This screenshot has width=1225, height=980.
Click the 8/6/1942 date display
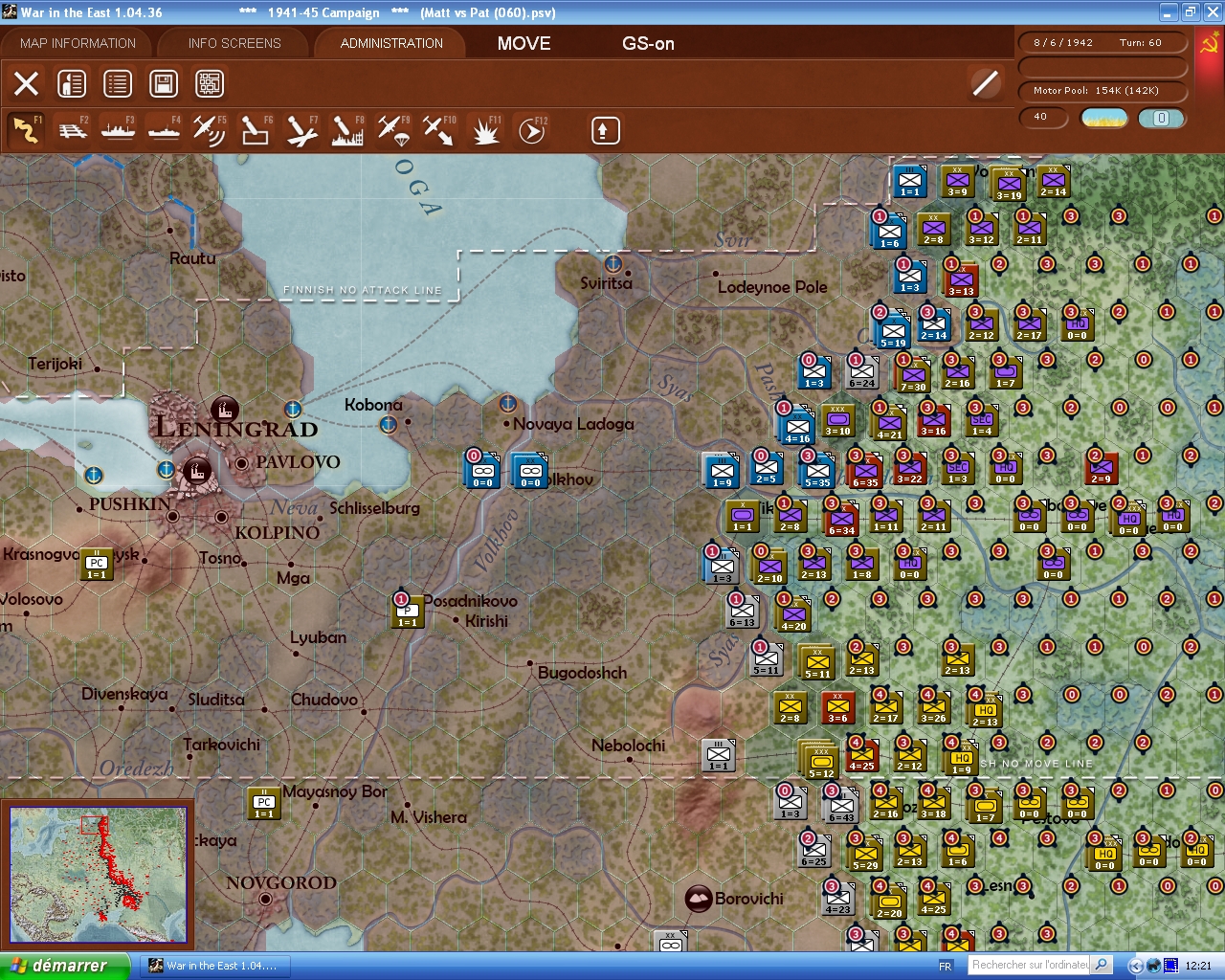(x=1063, y=43)
